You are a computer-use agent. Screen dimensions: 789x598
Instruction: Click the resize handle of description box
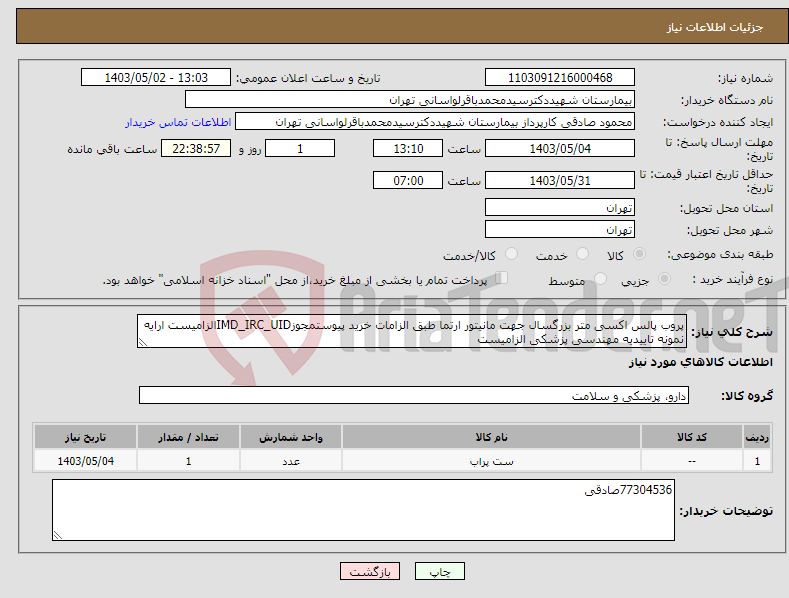tap(142, 343)
